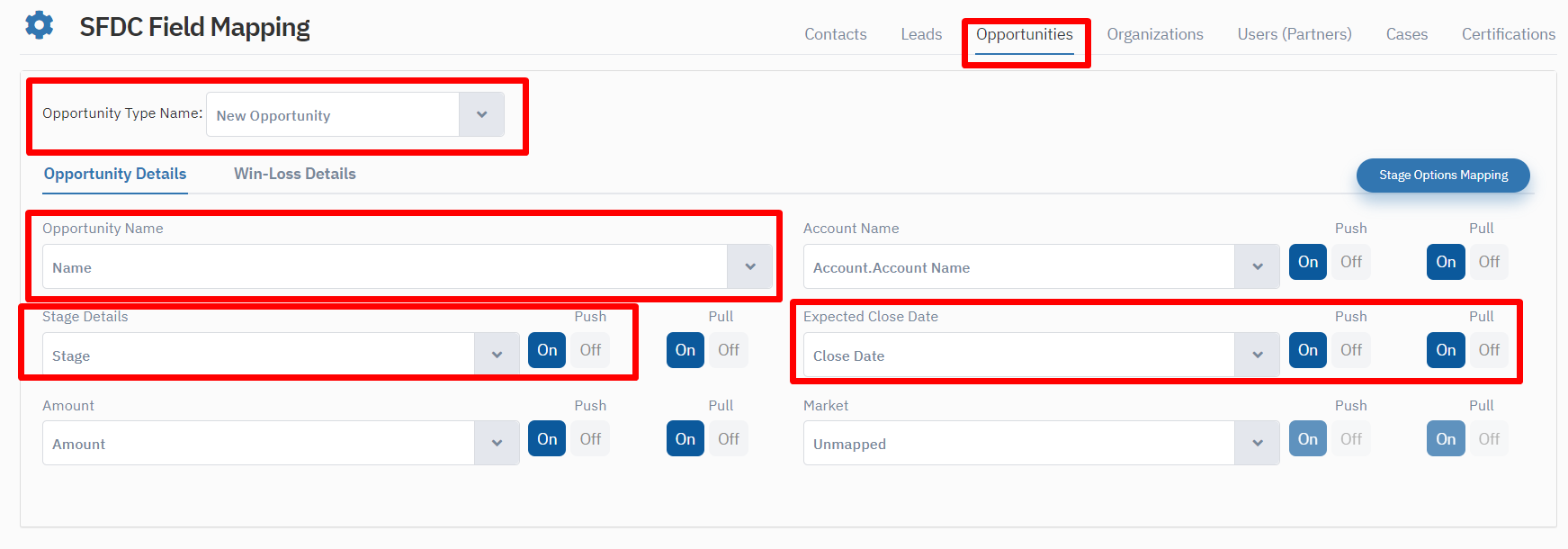The image size is (1568, 549).
Task: Expand the Amount dropdown arrow
Action: coord(497,443)
